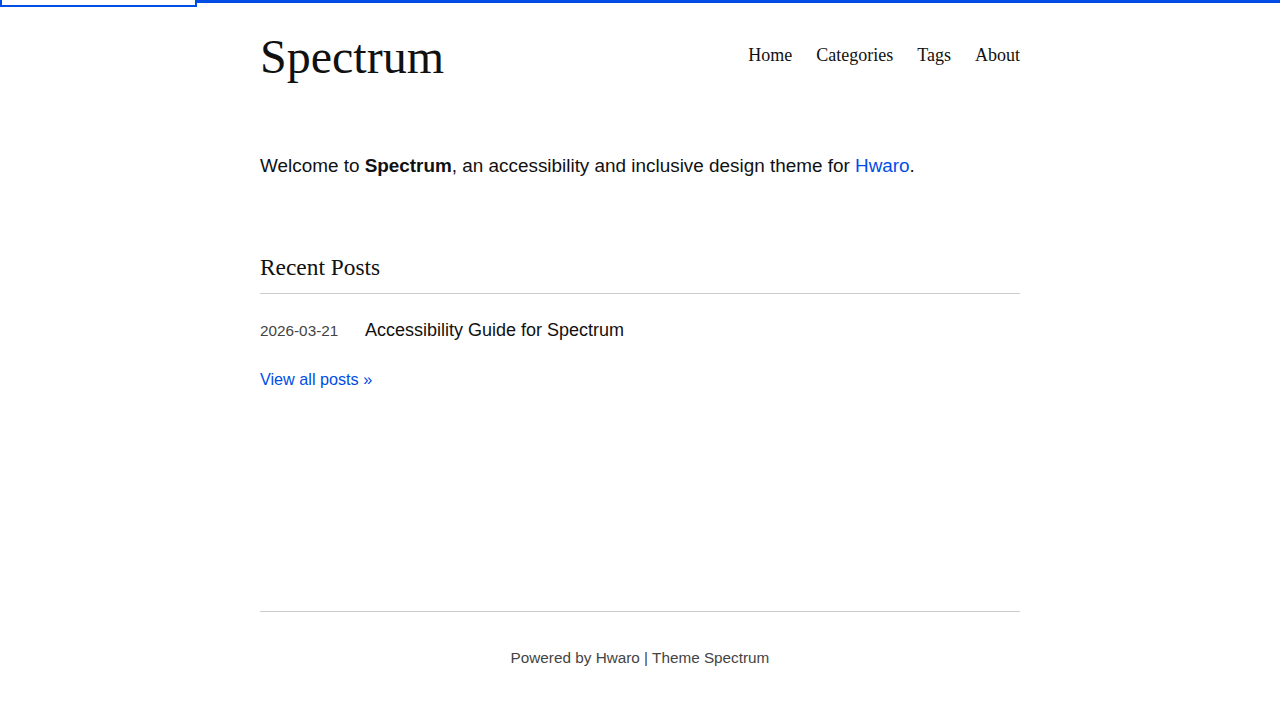Click the Powered by Hwaro footer text
Image resolution: width=1280 pixels, height=720 pixels.
point(574,657)
